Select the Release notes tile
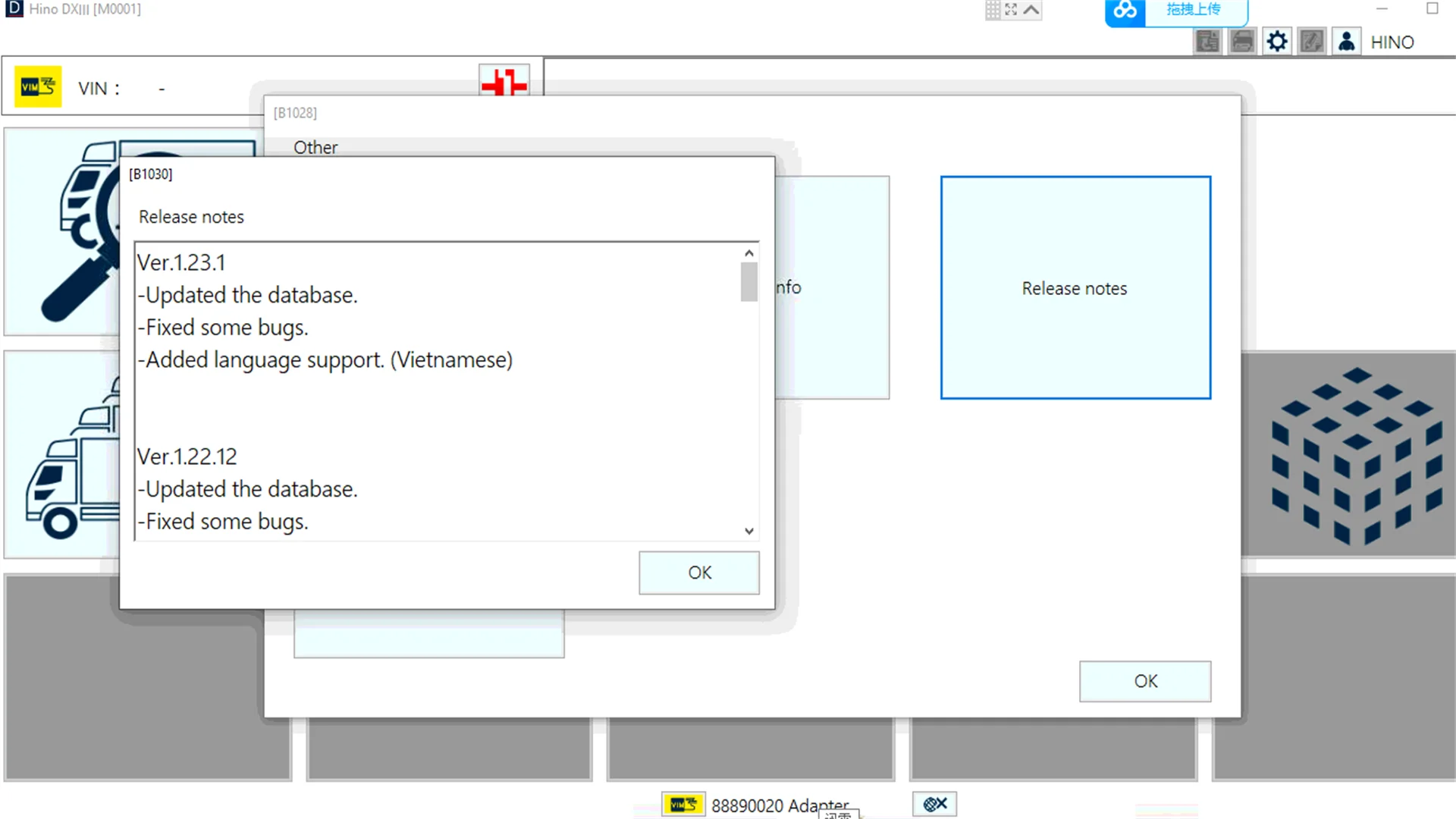1456x819 pixels. pyautogui.click(x=1075, y=287)
